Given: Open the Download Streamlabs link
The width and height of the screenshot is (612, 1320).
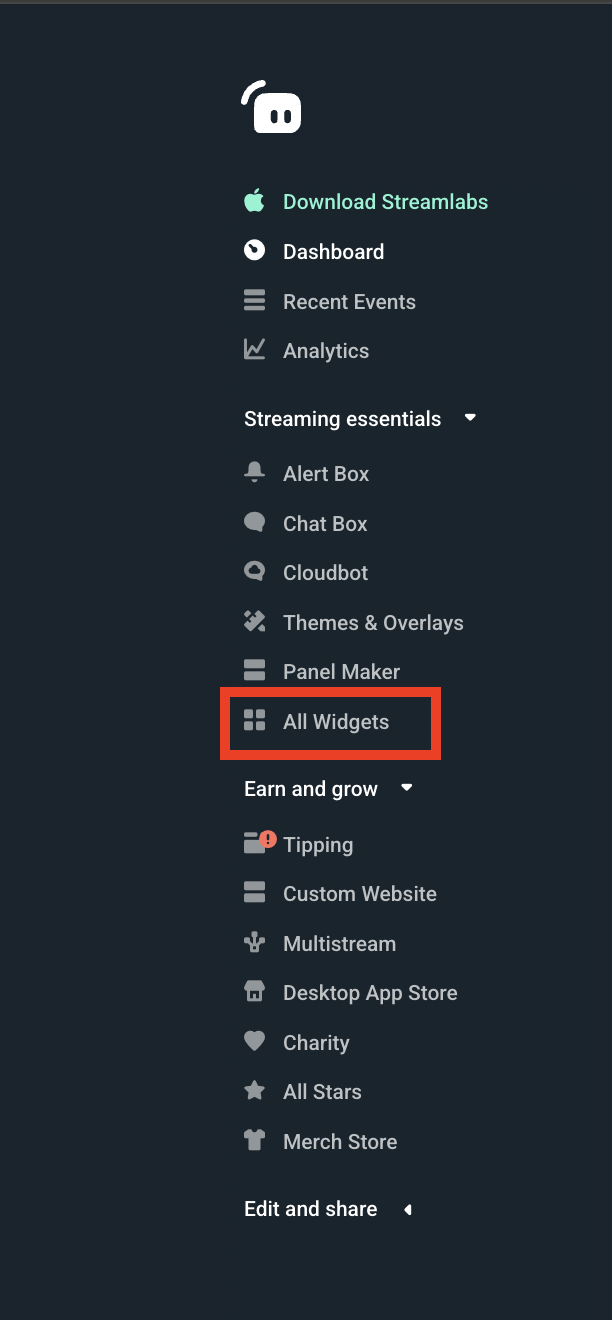Looking at the screenshot, I should coord(386,201).
